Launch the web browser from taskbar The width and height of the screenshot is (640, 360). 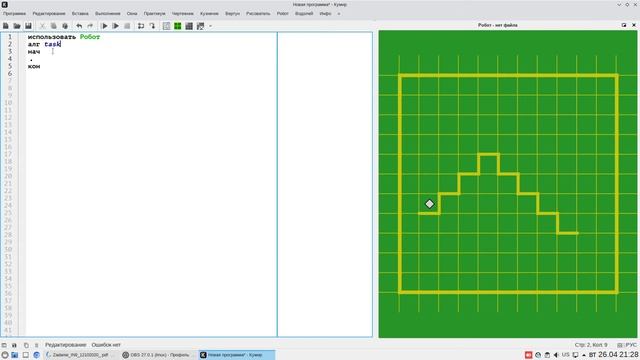click(x=36, y=355)
